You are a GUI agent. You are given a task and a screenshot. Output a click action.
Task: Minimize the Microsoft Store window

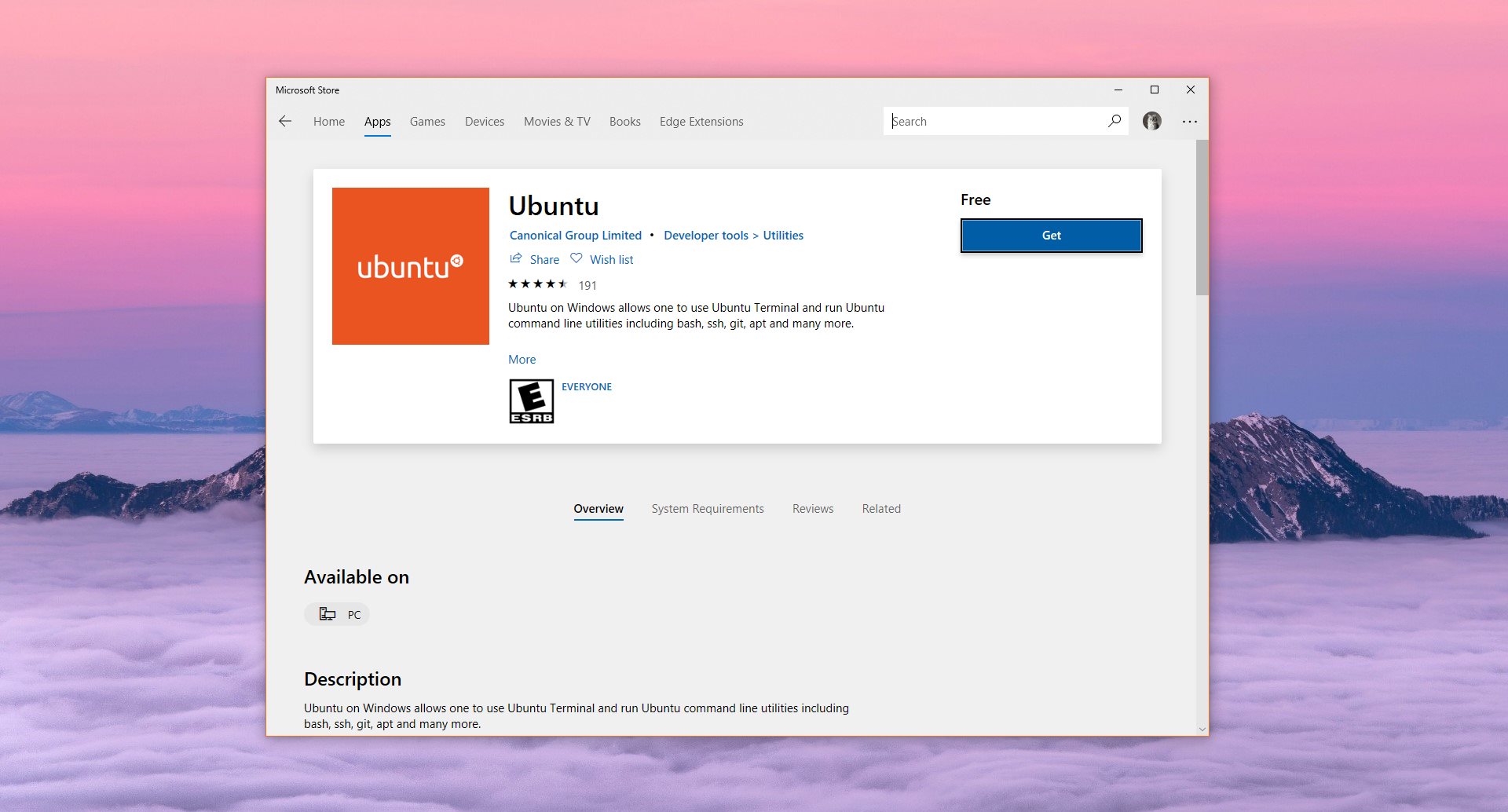click(x=1118, y=90)
